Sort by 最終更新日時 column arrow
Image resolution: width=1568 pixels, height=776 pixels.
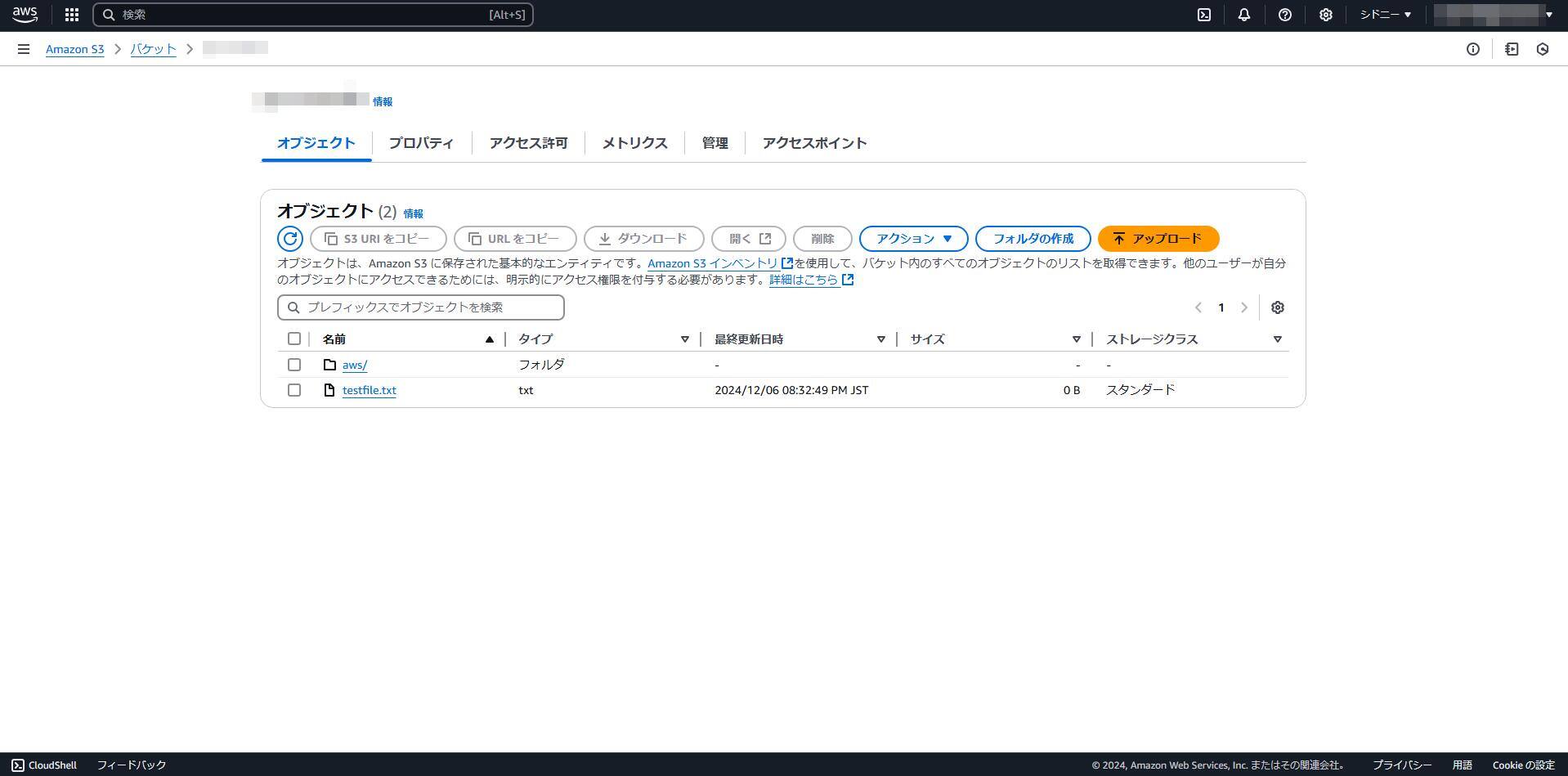tap(881, 339)
